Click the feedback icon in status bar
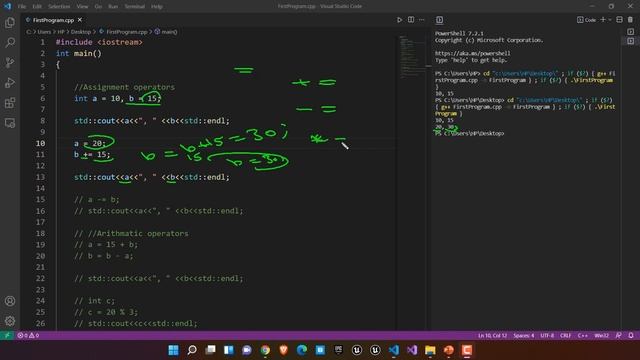This screenshot has height=360, width=640. pyautogui.click(x=619, y=336)
